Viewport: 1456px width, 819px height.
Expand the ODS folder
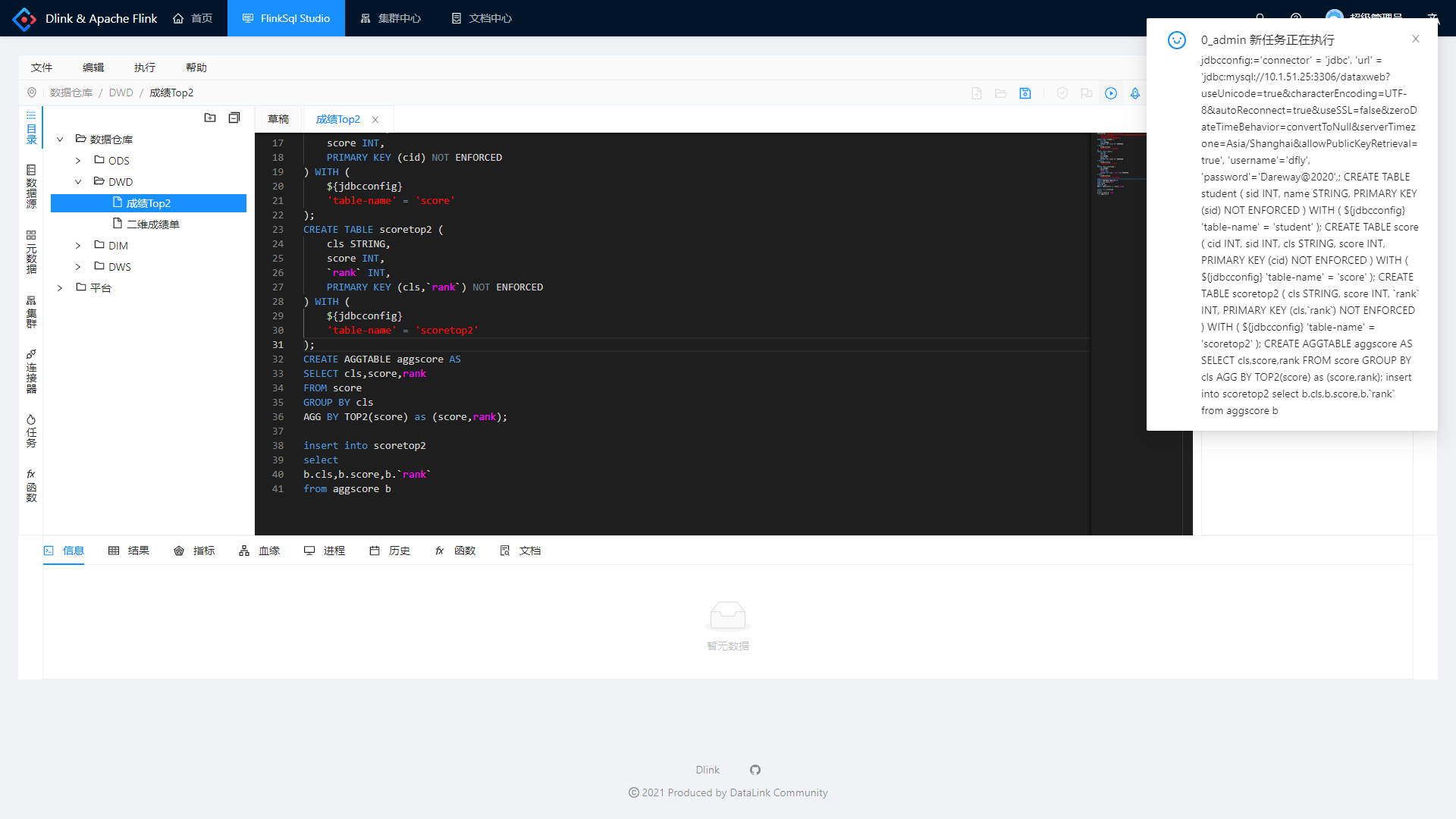pos(78,161)
